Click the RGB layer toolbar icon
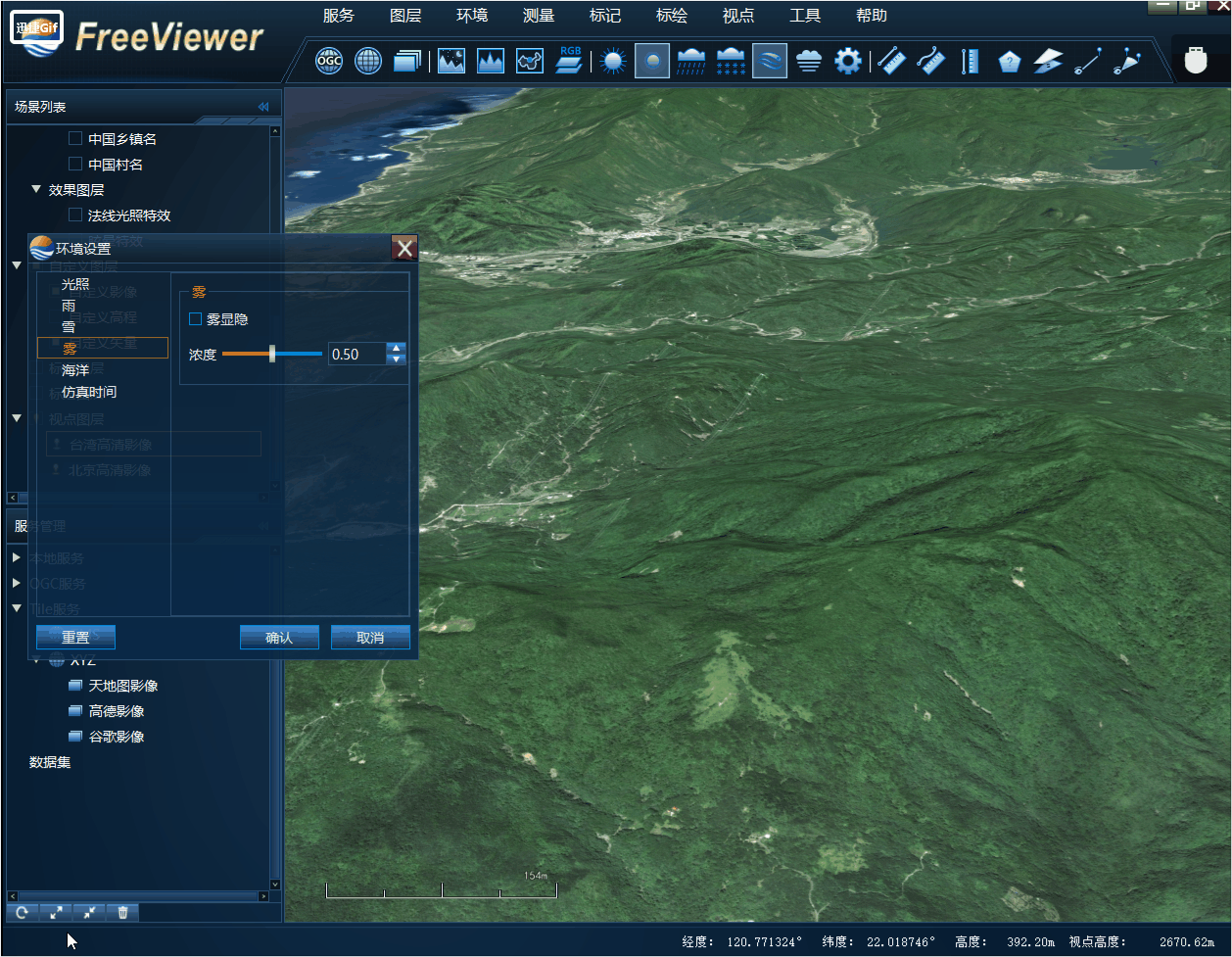Image resolution: width=1232 pixels, height=957 pixels. tap(569, 60)
